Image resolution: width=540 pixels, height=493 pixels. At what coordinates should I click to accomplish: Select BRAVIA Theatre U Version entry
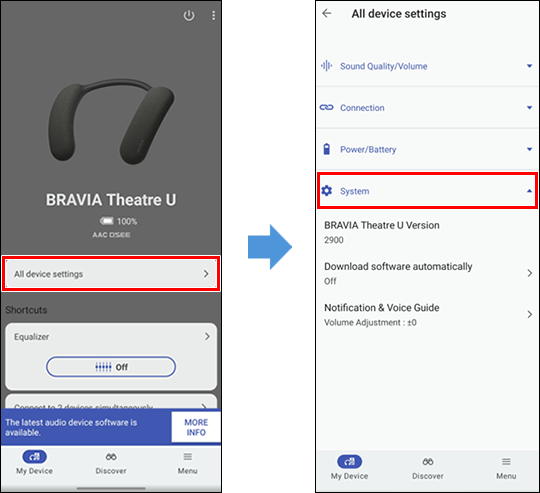[x=427, y=232]
